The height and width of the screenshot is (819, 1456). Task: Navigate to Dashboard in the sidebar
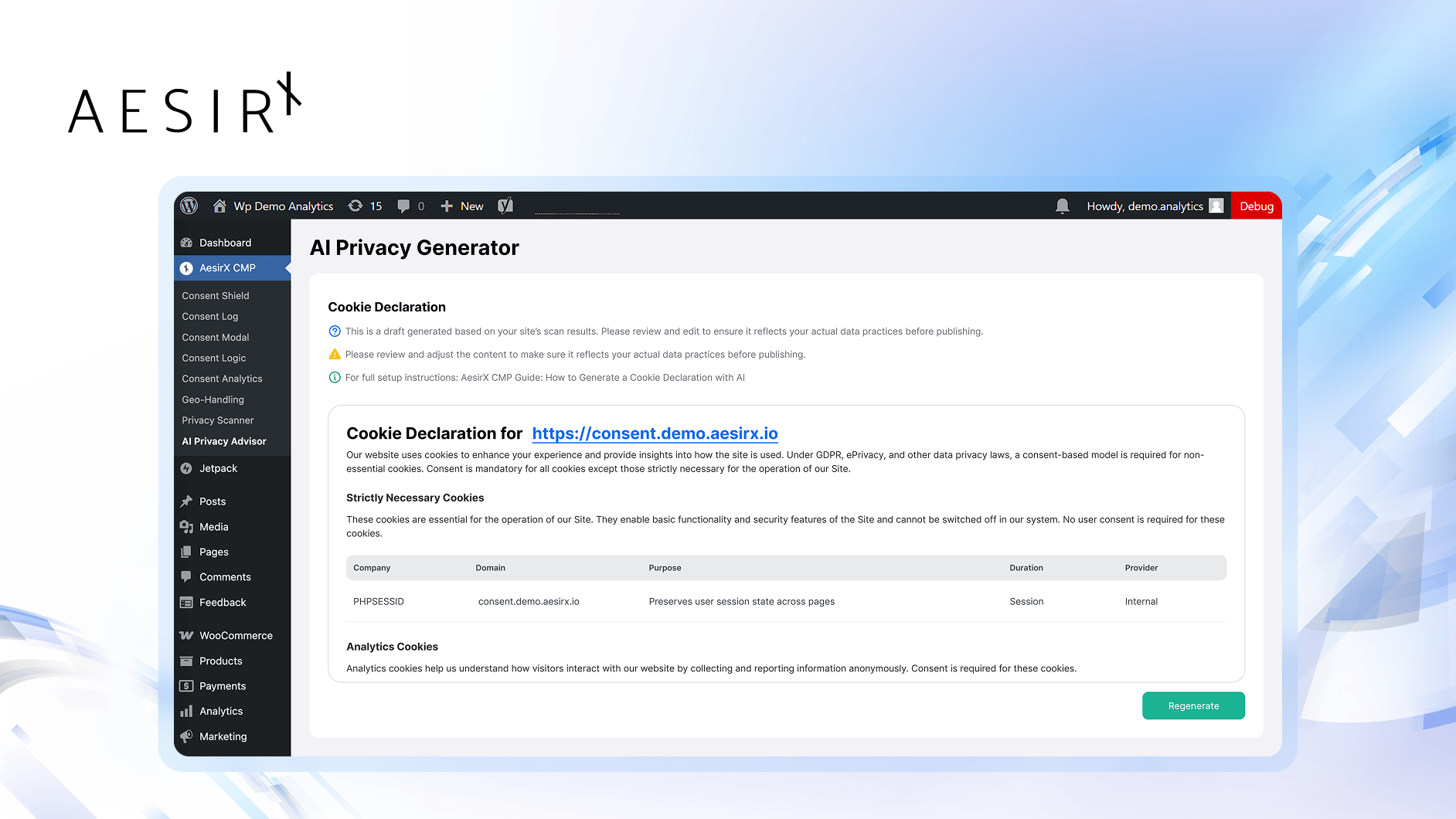point(225,243)
